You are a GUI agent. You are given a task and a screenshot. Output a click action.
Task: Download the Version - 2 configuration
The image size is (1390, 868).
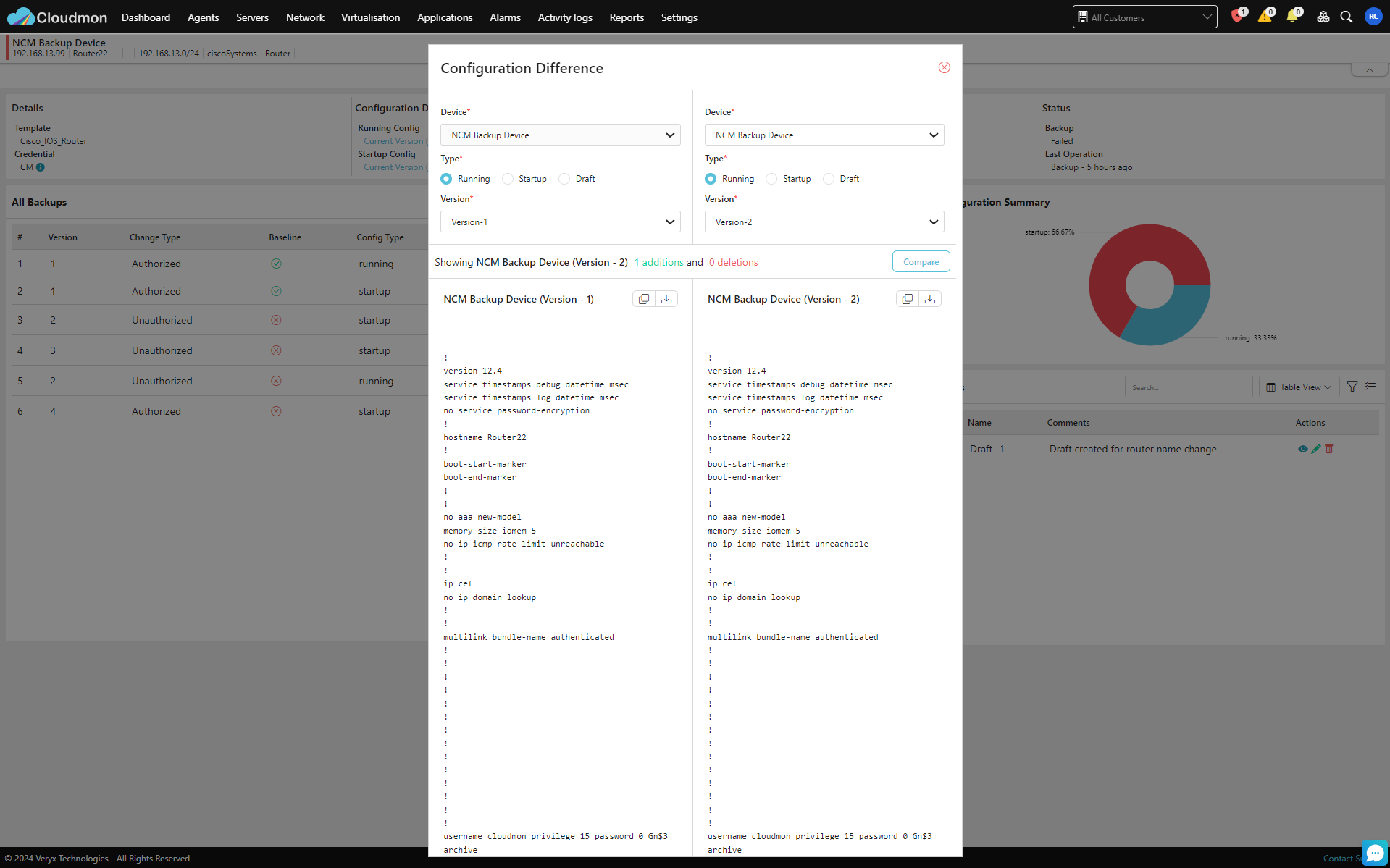coord(930,299)
